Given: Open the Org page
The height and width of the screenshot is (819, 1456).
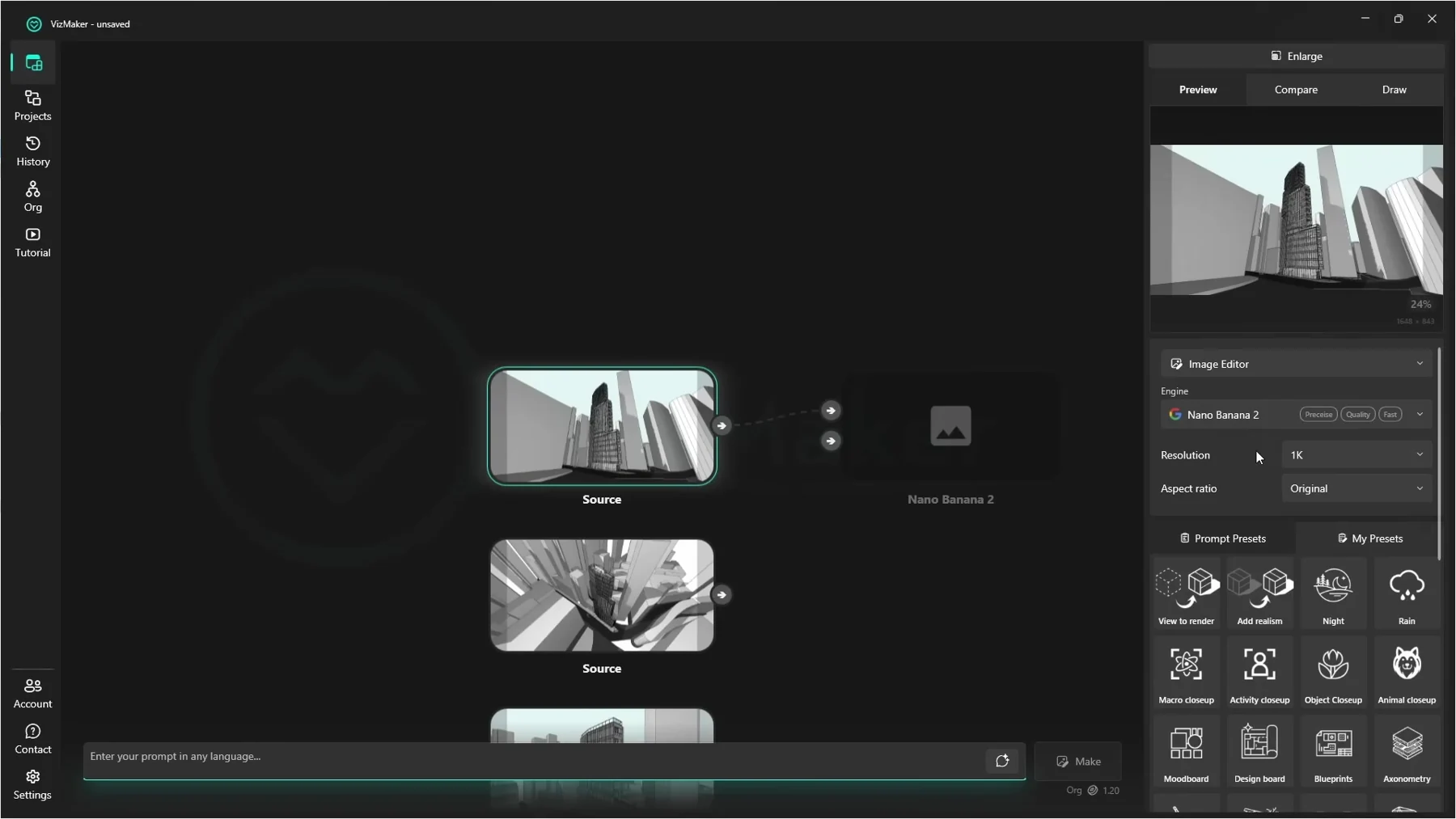Looking at the screenshot, I should coord(33,196).
